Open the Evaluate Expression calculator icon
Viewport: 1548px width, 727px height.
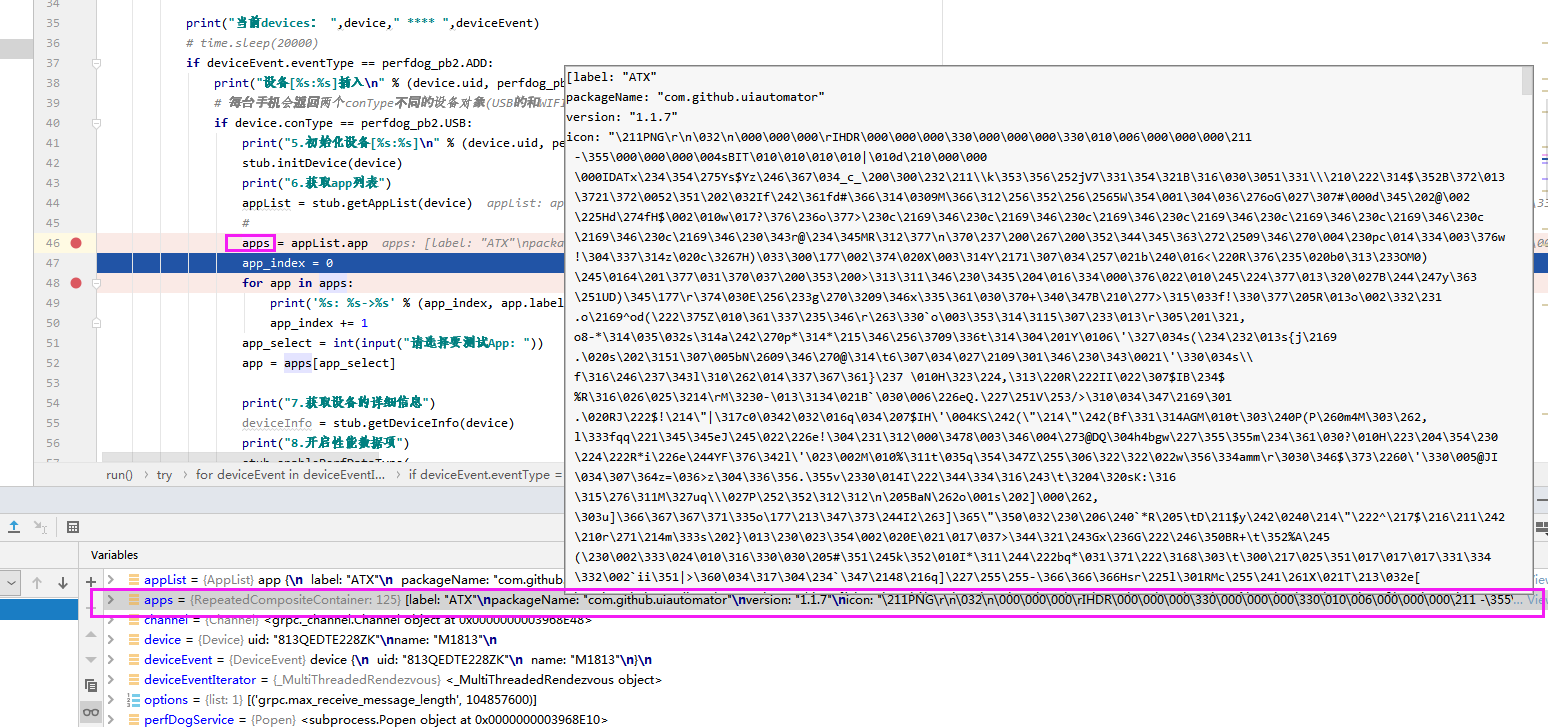click(73, 526)
